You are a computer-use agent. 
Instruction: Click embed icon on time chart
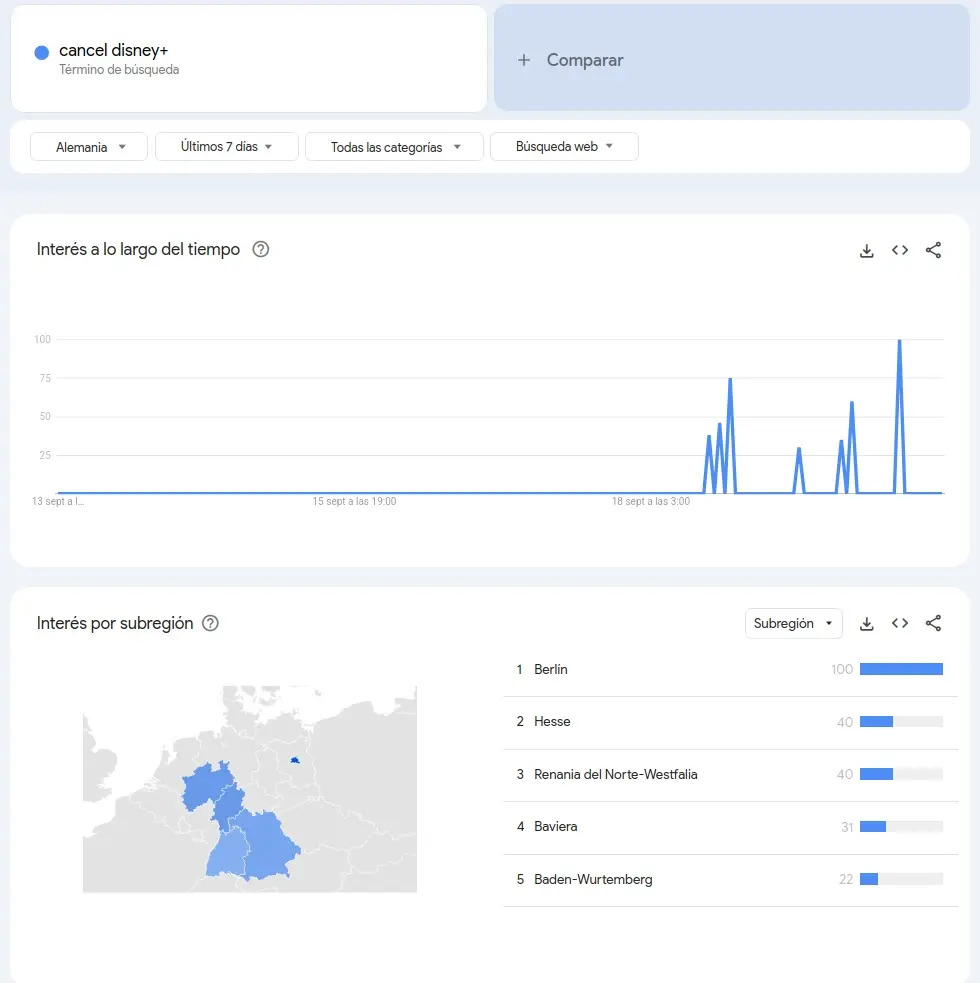point(900,250)
